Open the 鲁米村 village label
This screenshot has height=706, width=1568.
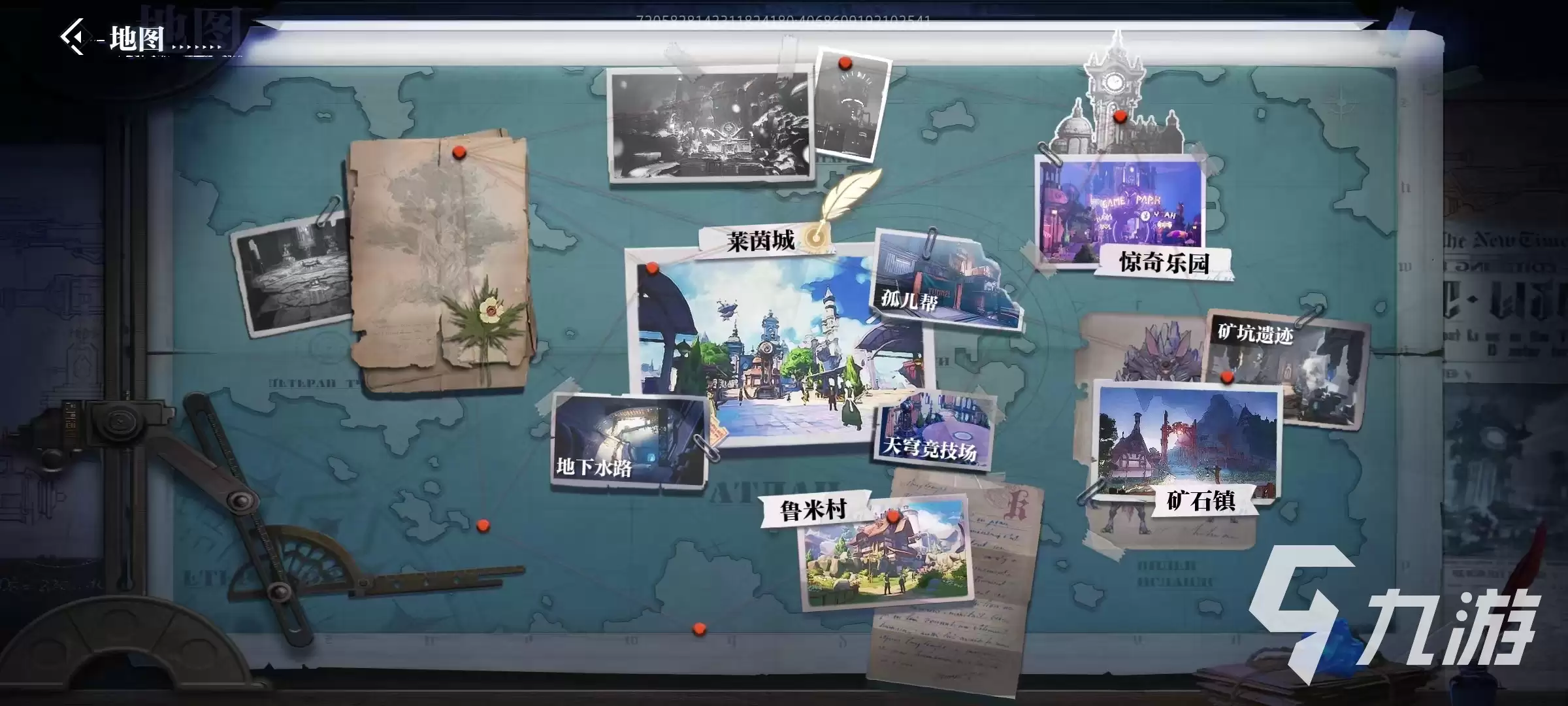[814, 509]
